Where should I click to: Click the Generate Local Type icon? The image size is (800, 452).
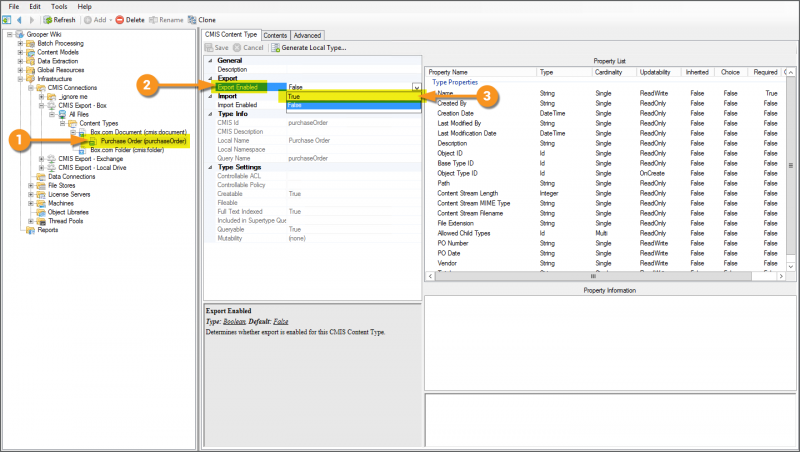tap(274, 47)
